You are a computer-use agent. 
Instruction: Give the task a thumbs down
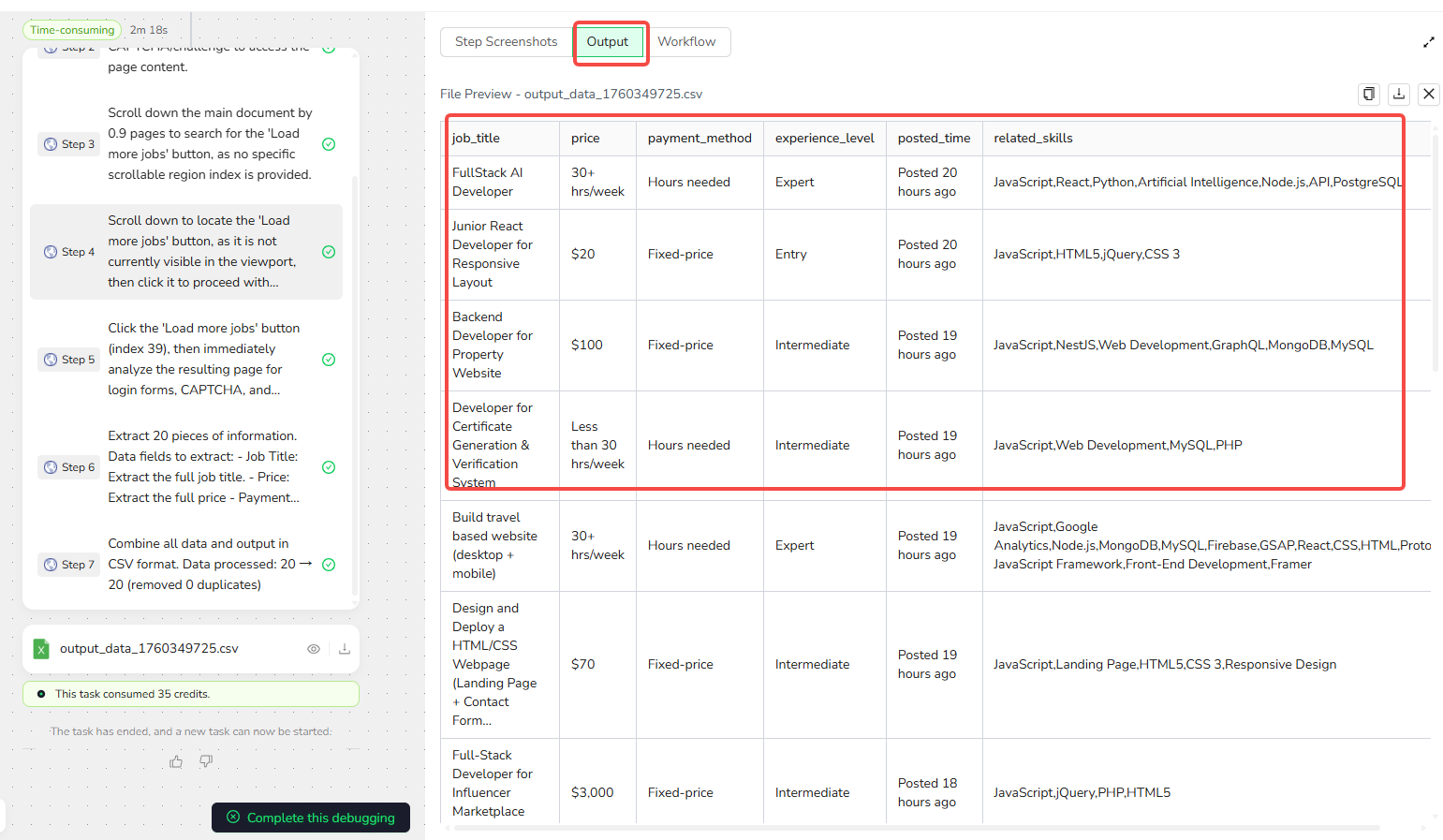pyautogui.click(x=206, y=761)
